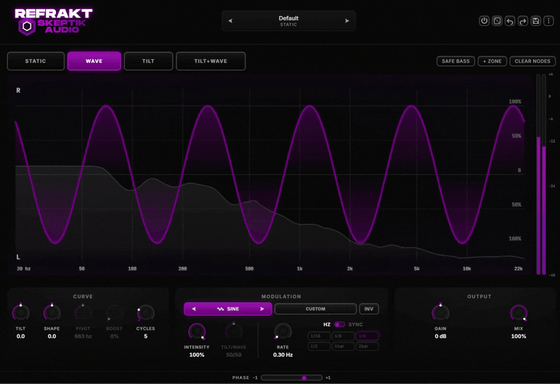Undo the last change
Image resolution: width=560 pixels, height=384 pixels.
point(510,21)
